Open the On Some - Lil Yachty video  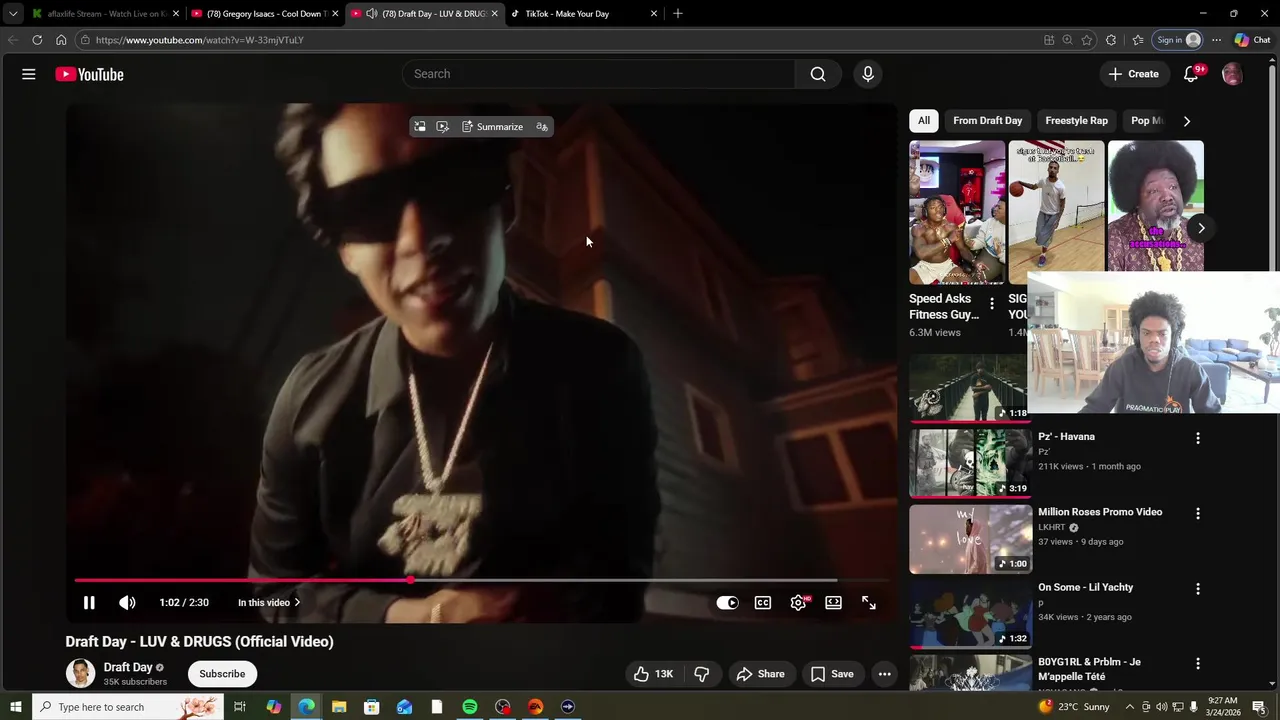(1085, 587)
